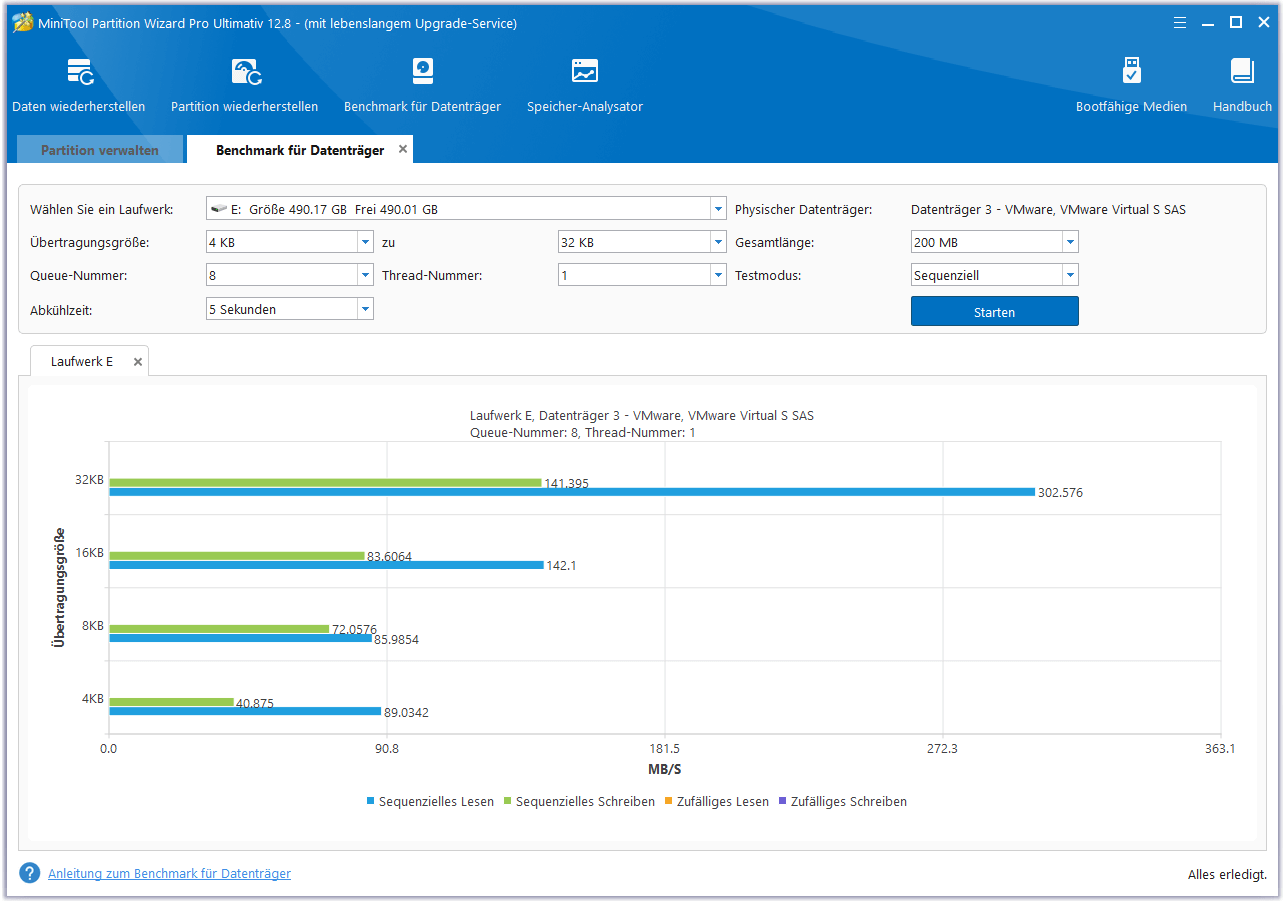Click the 16KB green write bar
This screenshot has width=1283, height=903.
[237, 555]
